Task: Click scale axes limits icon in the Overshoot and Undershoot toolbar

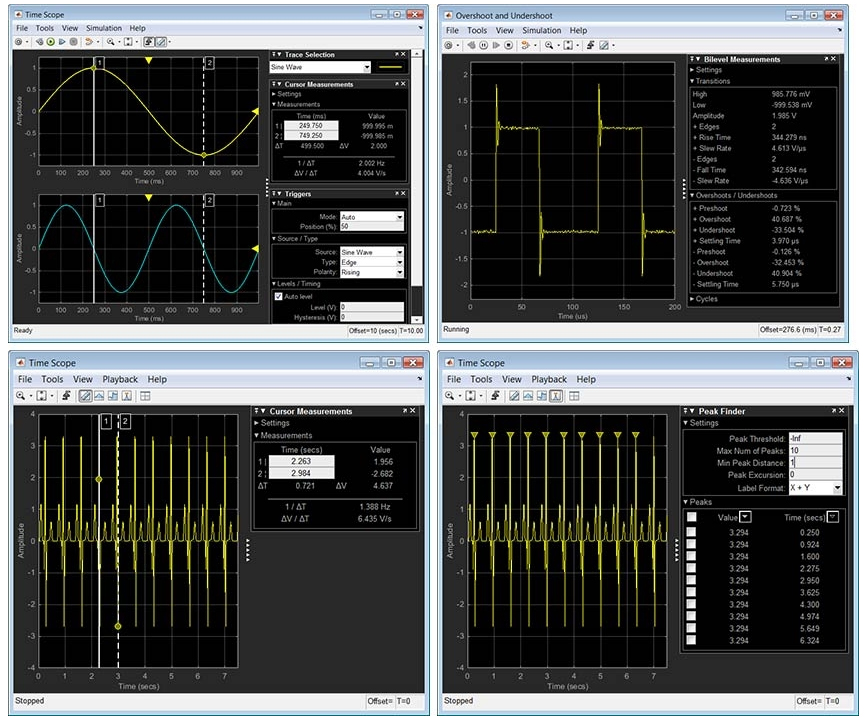Action: click(569, 45)
